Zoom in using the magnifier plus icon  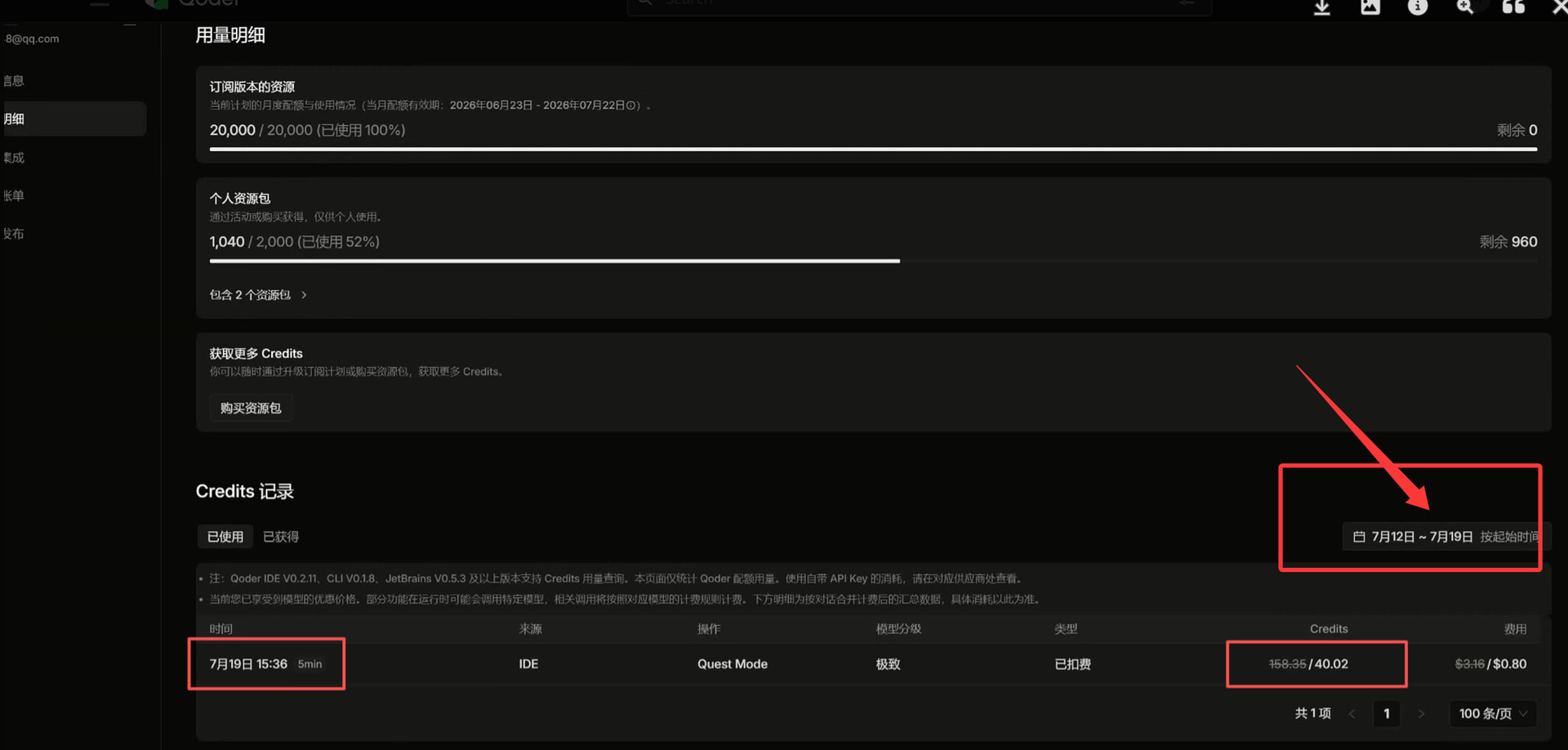[1466, 7]
